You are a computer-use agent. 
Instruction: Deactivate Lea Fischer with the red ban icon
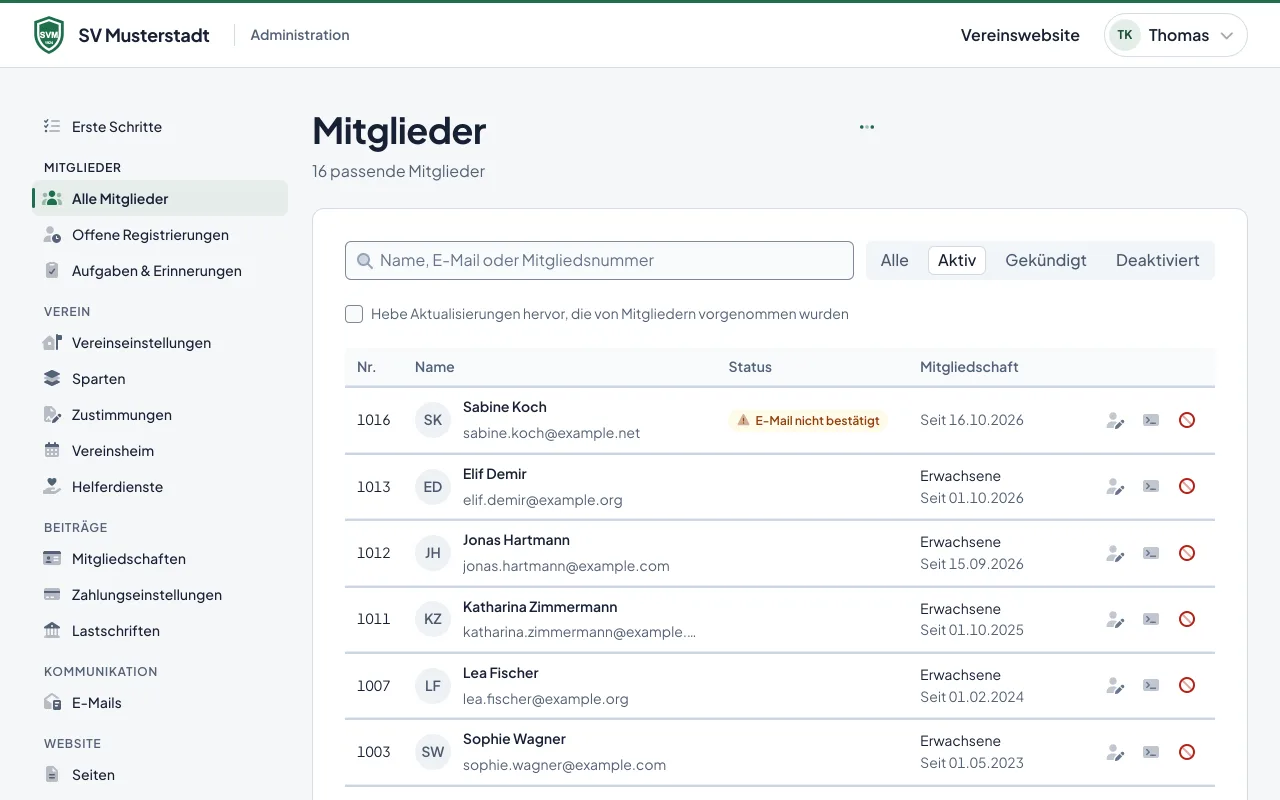[x=1187, y=685]
